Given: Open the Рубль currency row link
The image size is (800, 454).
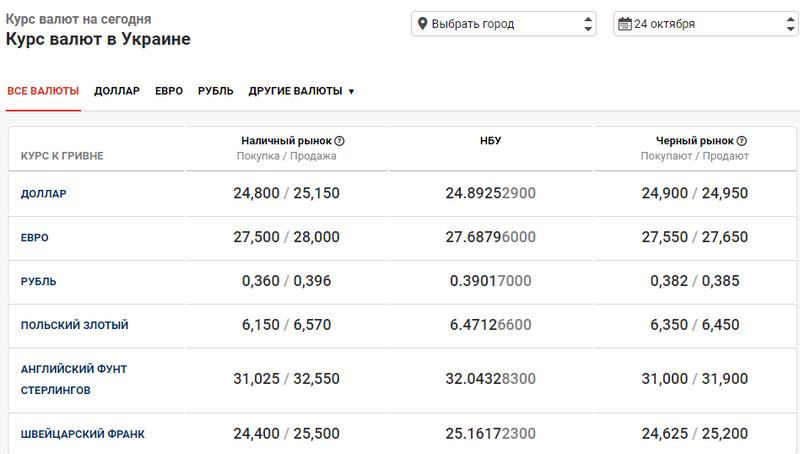Looking at the screenshot, I should coord(39,281).
